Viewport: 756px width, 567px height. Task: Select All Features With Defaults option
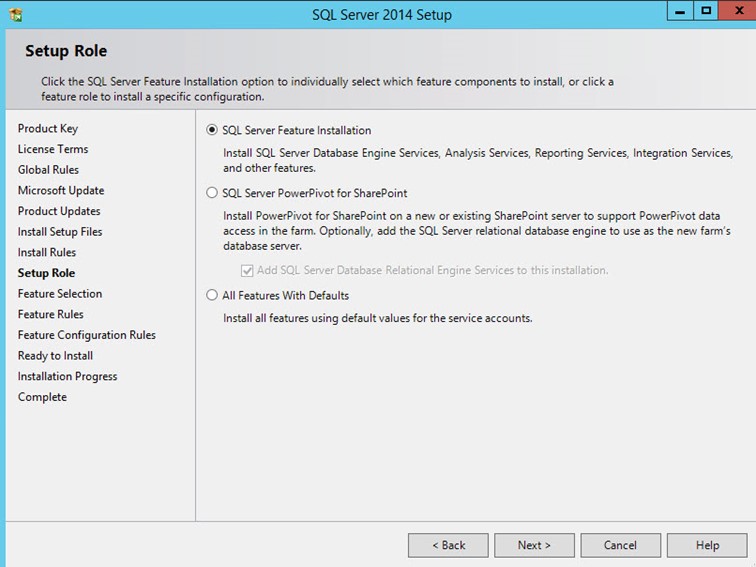(211, 295)
